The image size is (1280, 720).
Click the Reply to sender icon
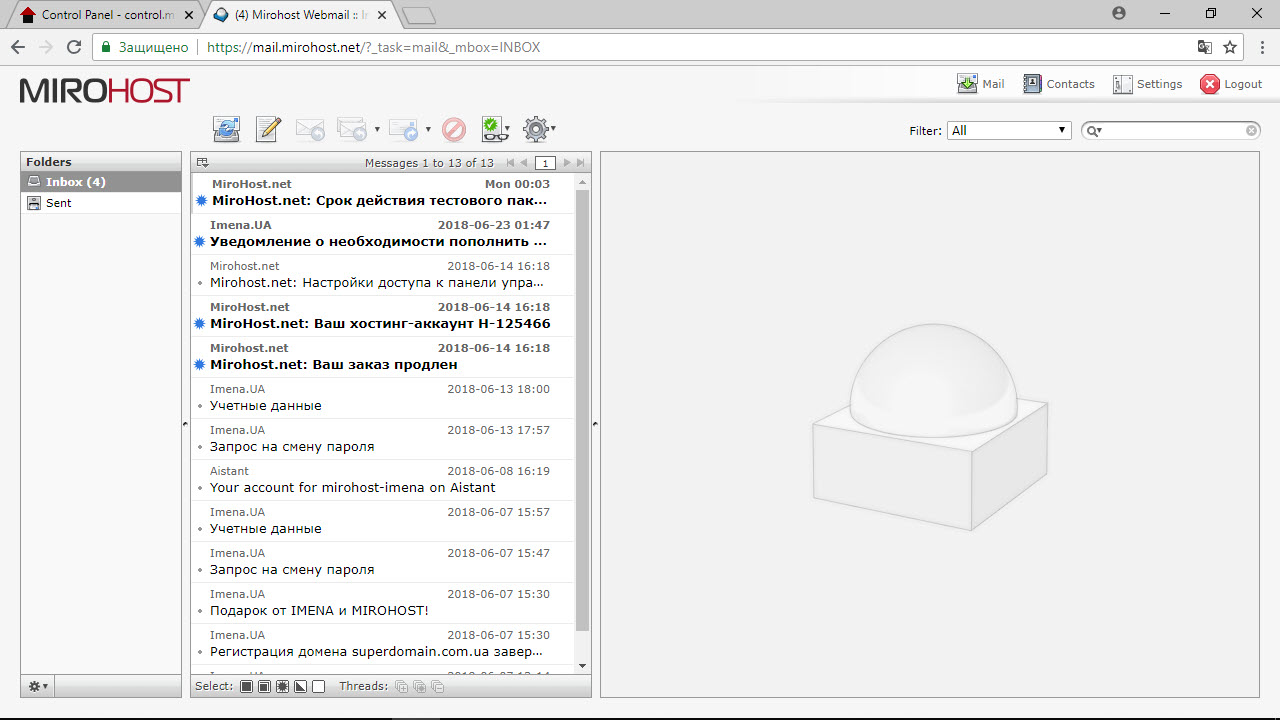[x=310, y=128]
